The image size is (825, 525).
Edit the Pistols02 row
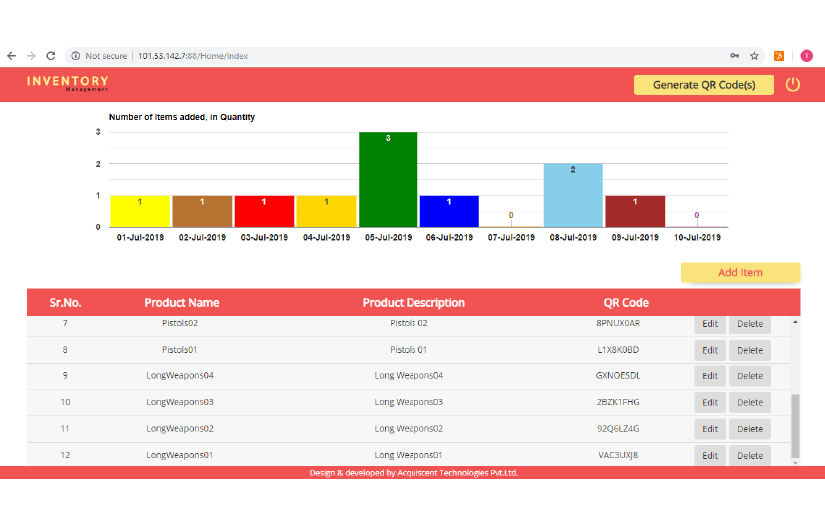(x=710, y=324)
